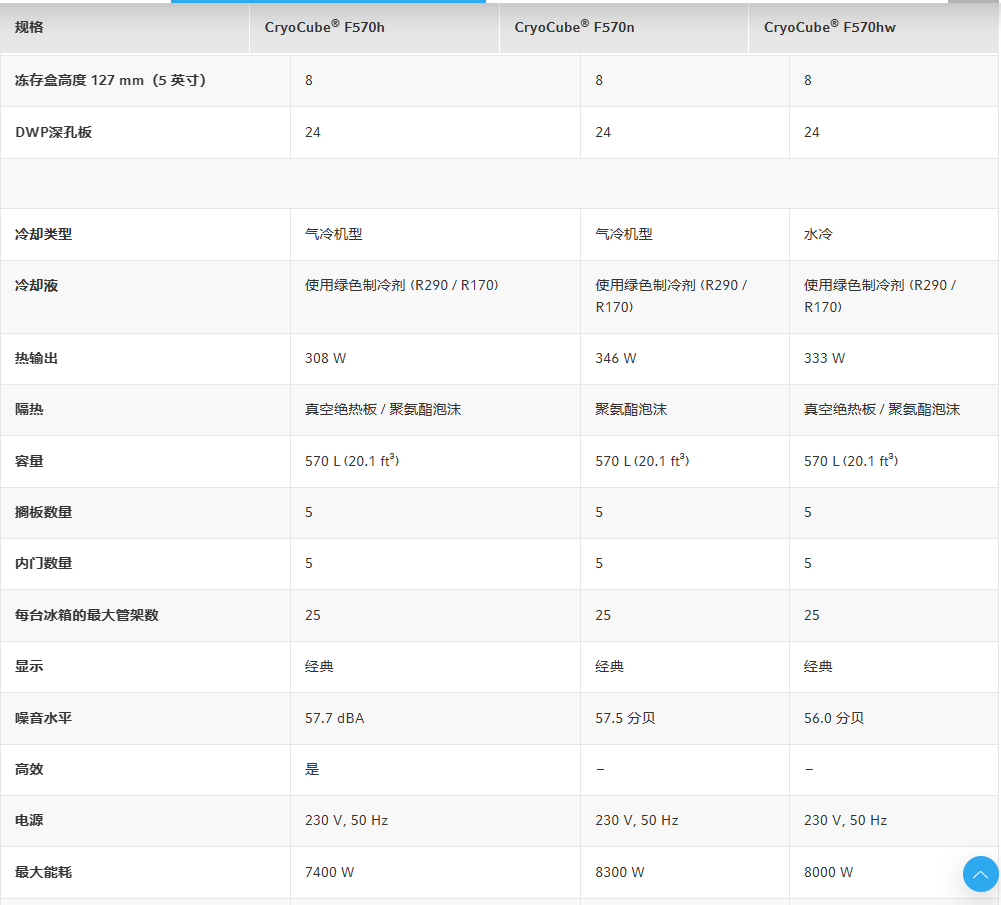Image resolution: width=1001 pixels, height=905 pixels.
Task: Click the 8300 W power value
Action: coord(620,872)
